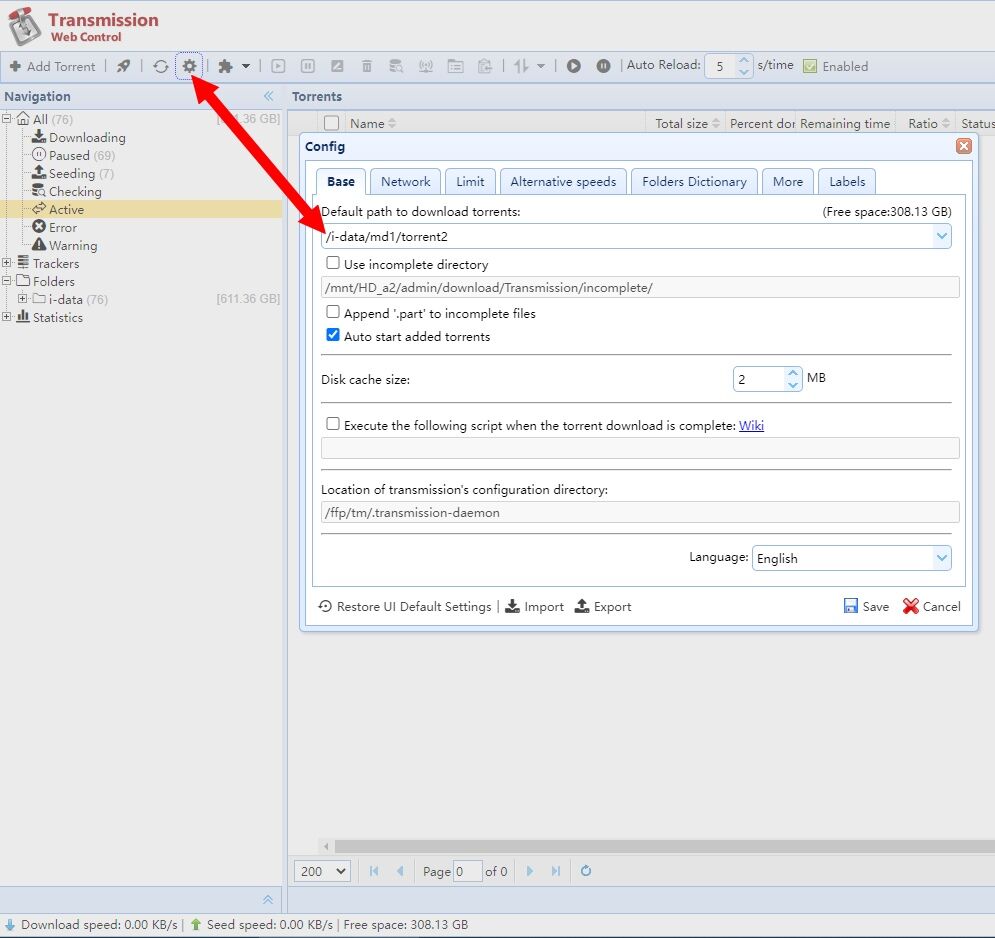Save the config settings
Viewport: 995px width, 938px height.
(x=866, y=606)
